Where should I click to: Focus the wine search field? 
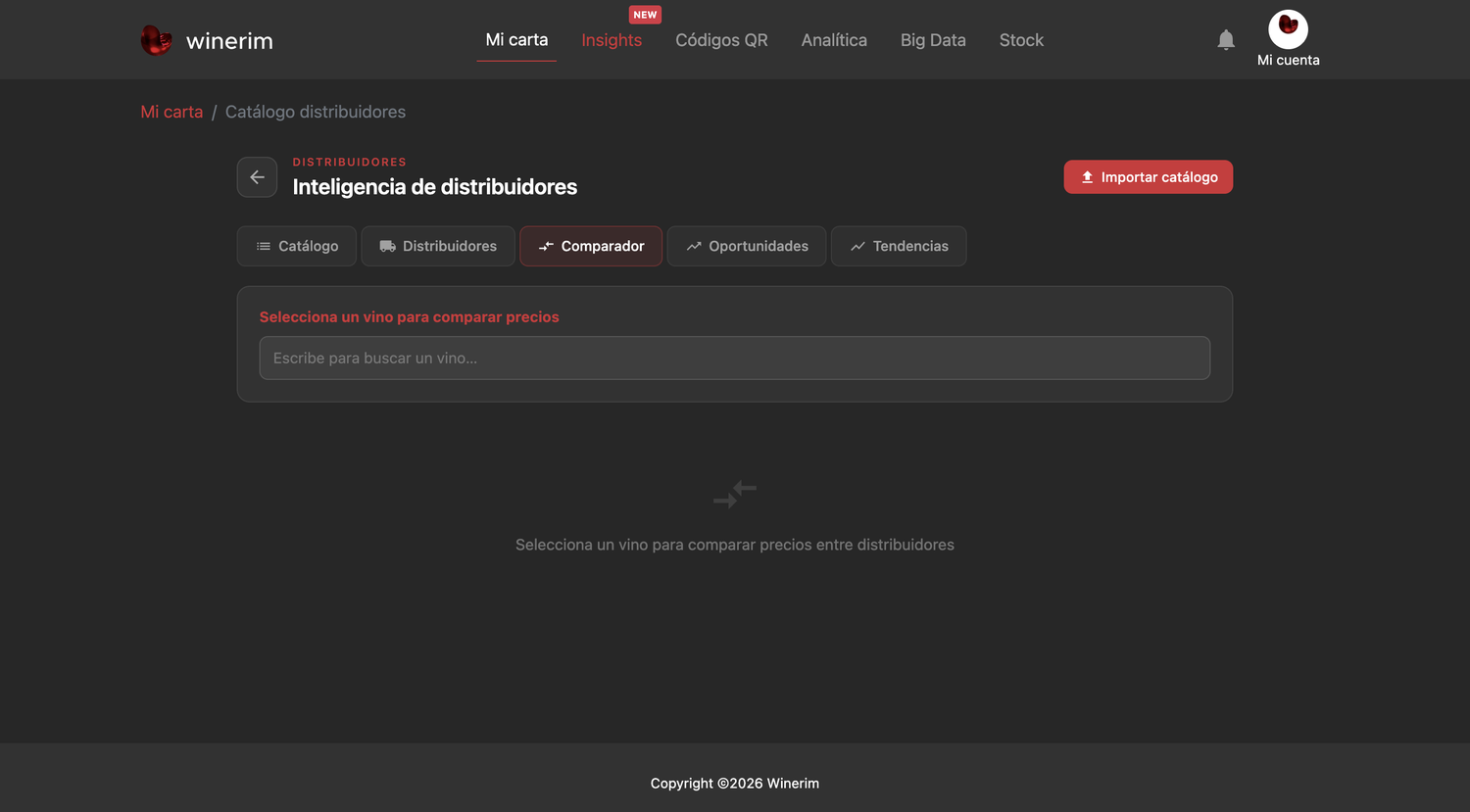735,358
